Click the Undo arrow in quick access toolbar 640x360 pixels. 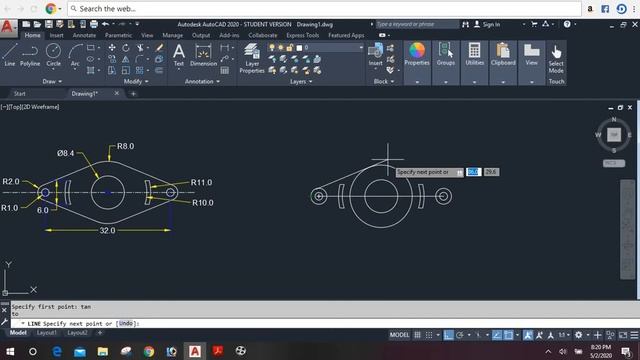pos(105,24)
